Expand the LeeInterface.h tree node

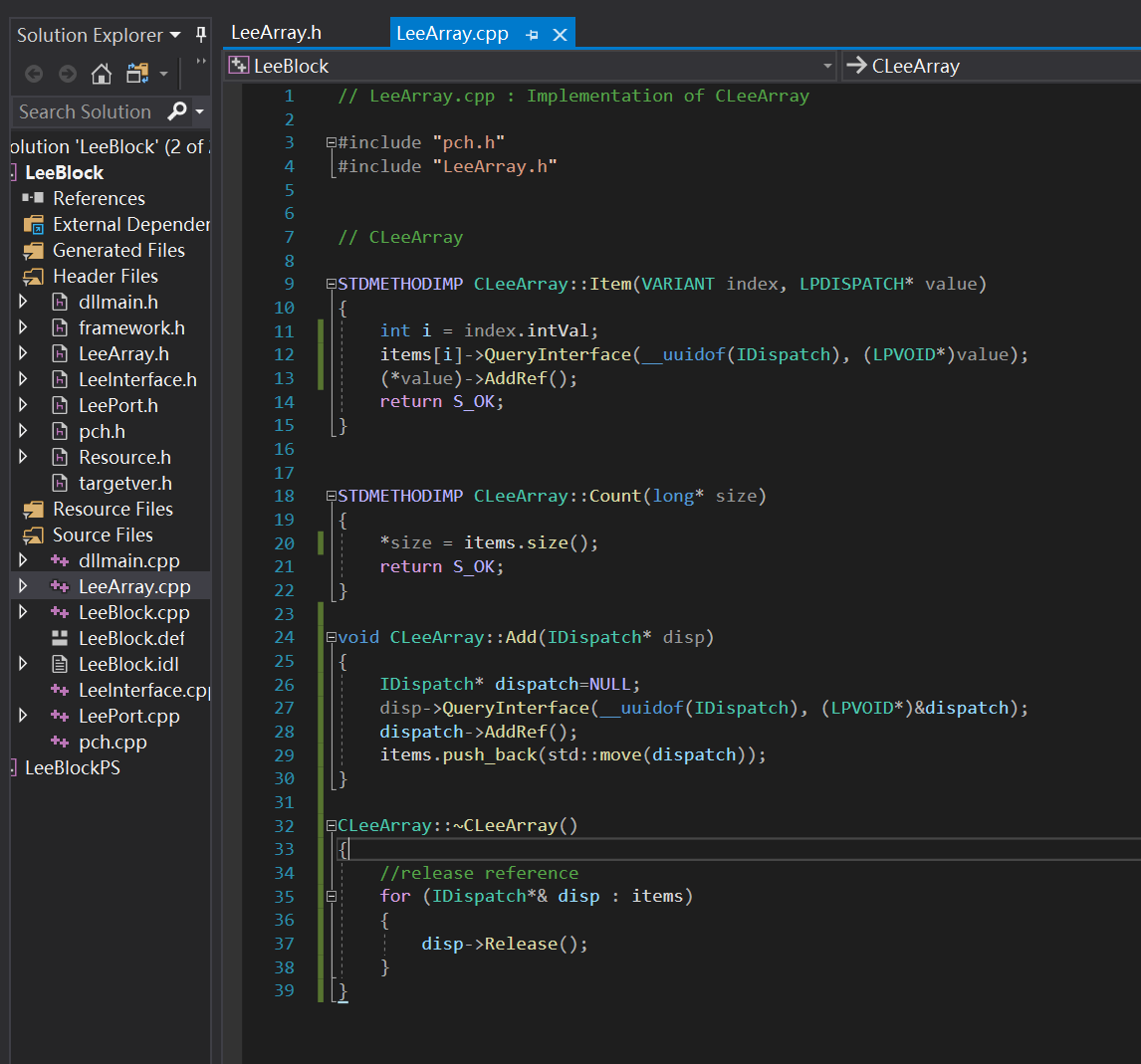[x=23, y=379]
